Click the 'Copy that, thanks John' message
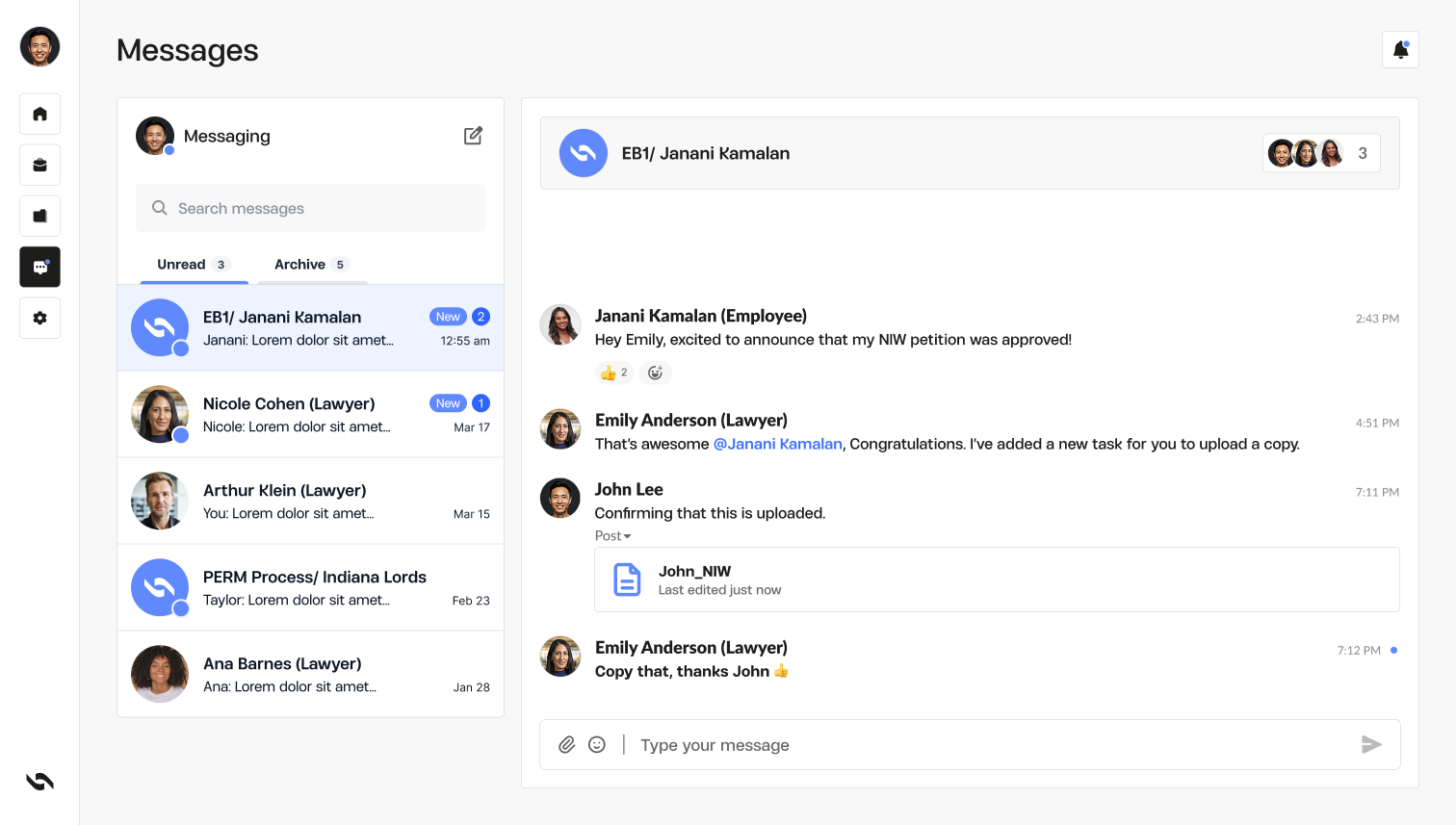1456x825 pixels. tap(691, 671)
